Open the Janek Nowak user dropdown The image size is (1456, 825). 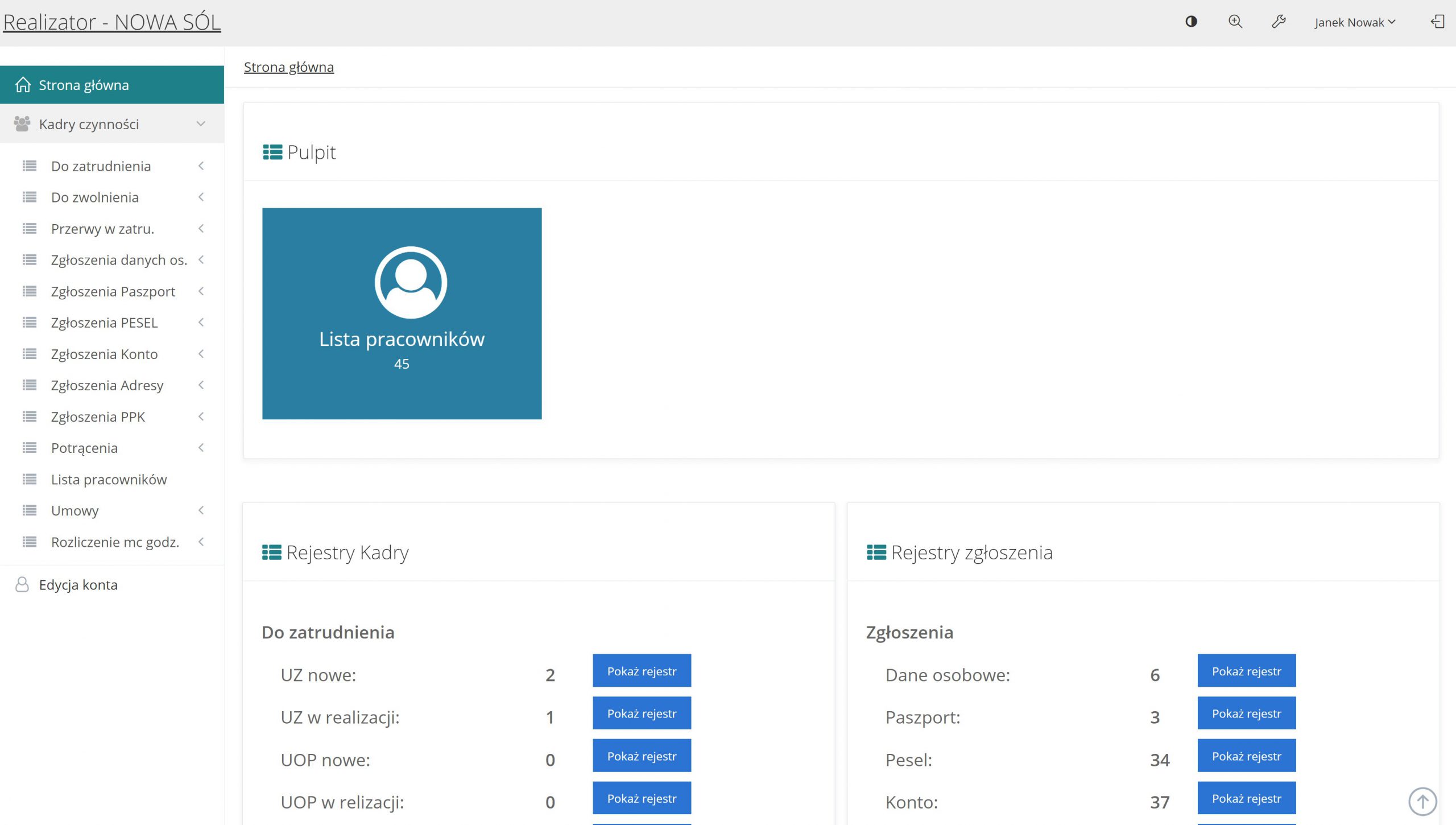point(1354,22)
